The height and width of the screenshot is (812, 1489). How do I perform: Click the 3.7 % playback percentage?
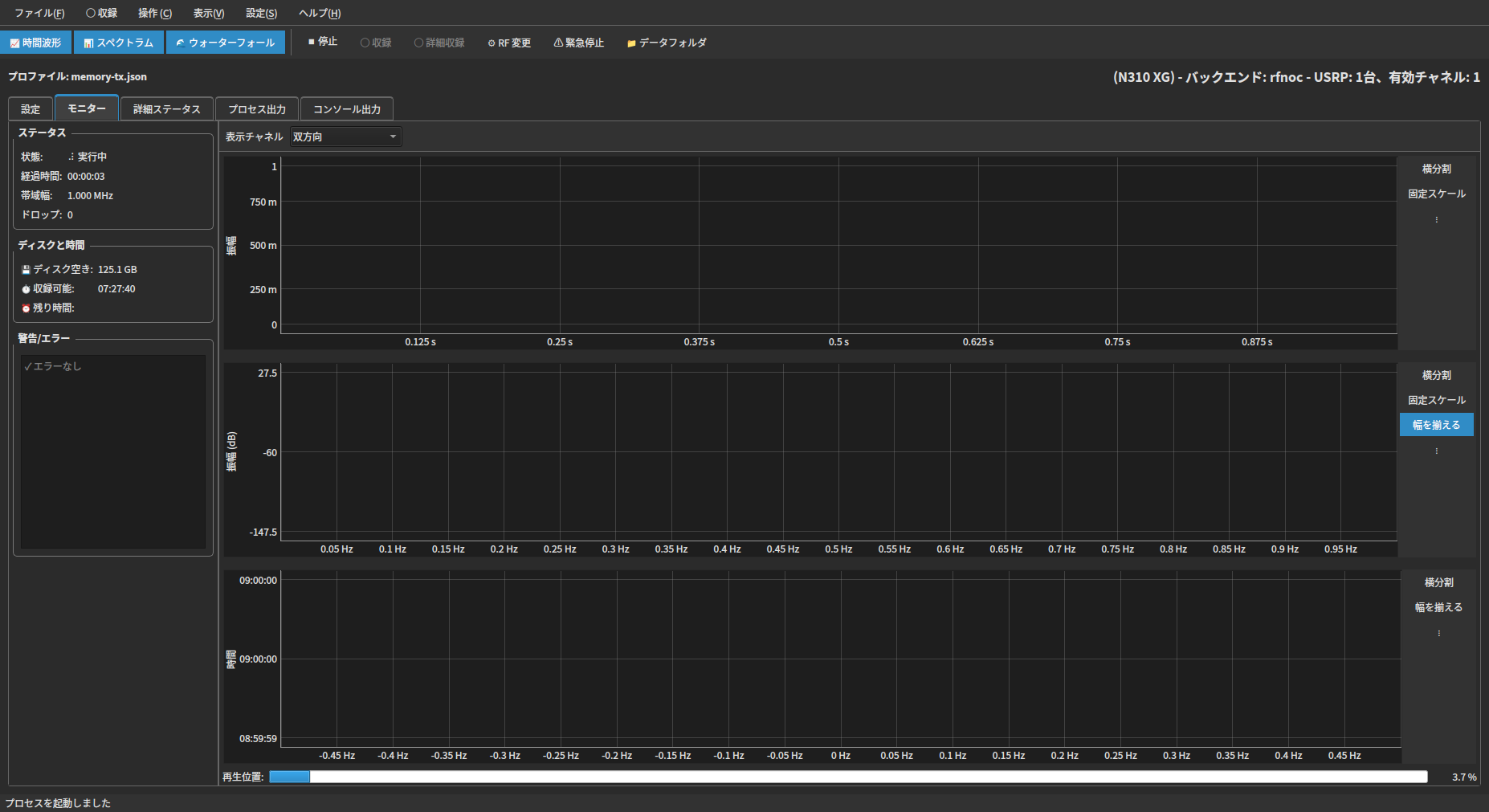click(1464, 777)
